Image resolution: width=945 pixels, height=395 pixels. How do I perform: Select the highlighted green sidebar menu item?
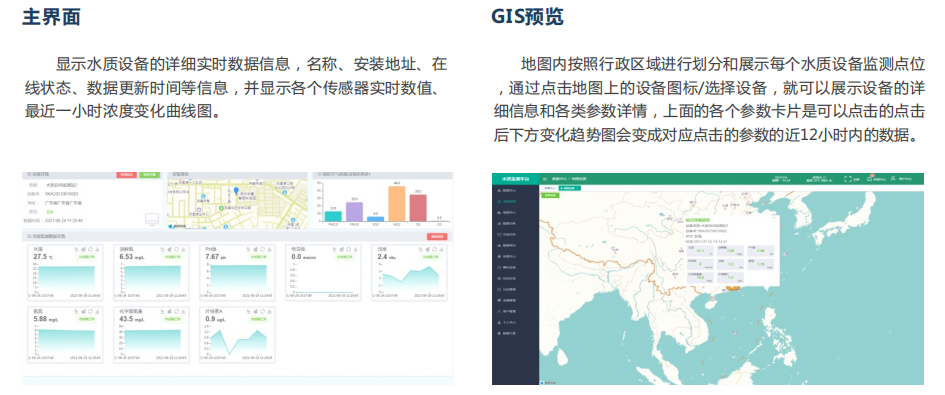(x=507, y=201)
